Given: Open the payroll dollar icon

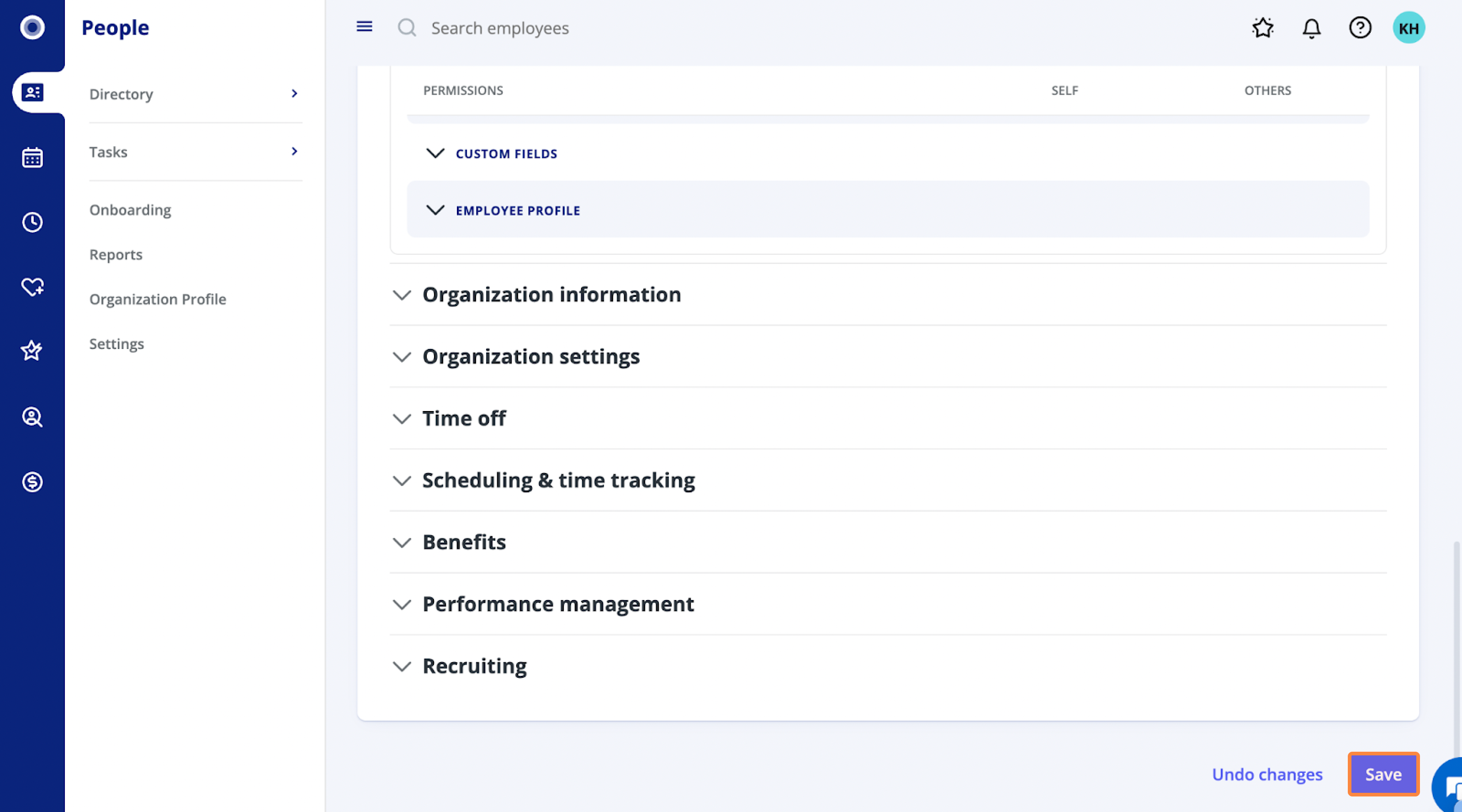Looking at the screenshot, I should pos(32,482).
